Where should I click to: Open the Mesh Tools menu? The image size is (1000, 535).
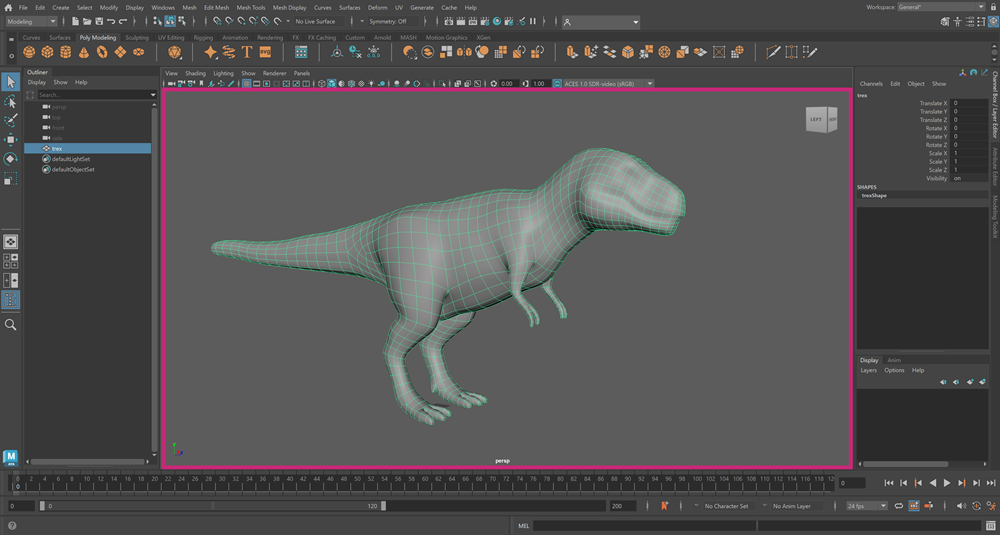tap(251, 7)
